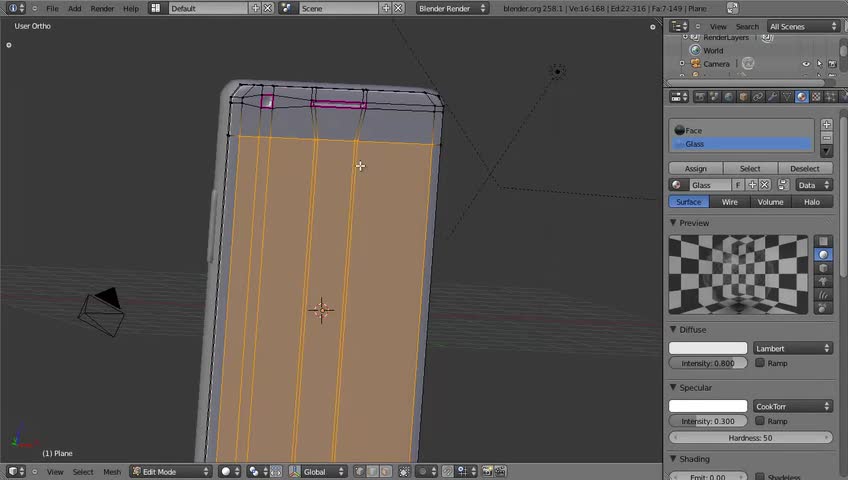848x480 pixels.
Task: Toggle limit selection to visible
Action: tap(404, 471)
